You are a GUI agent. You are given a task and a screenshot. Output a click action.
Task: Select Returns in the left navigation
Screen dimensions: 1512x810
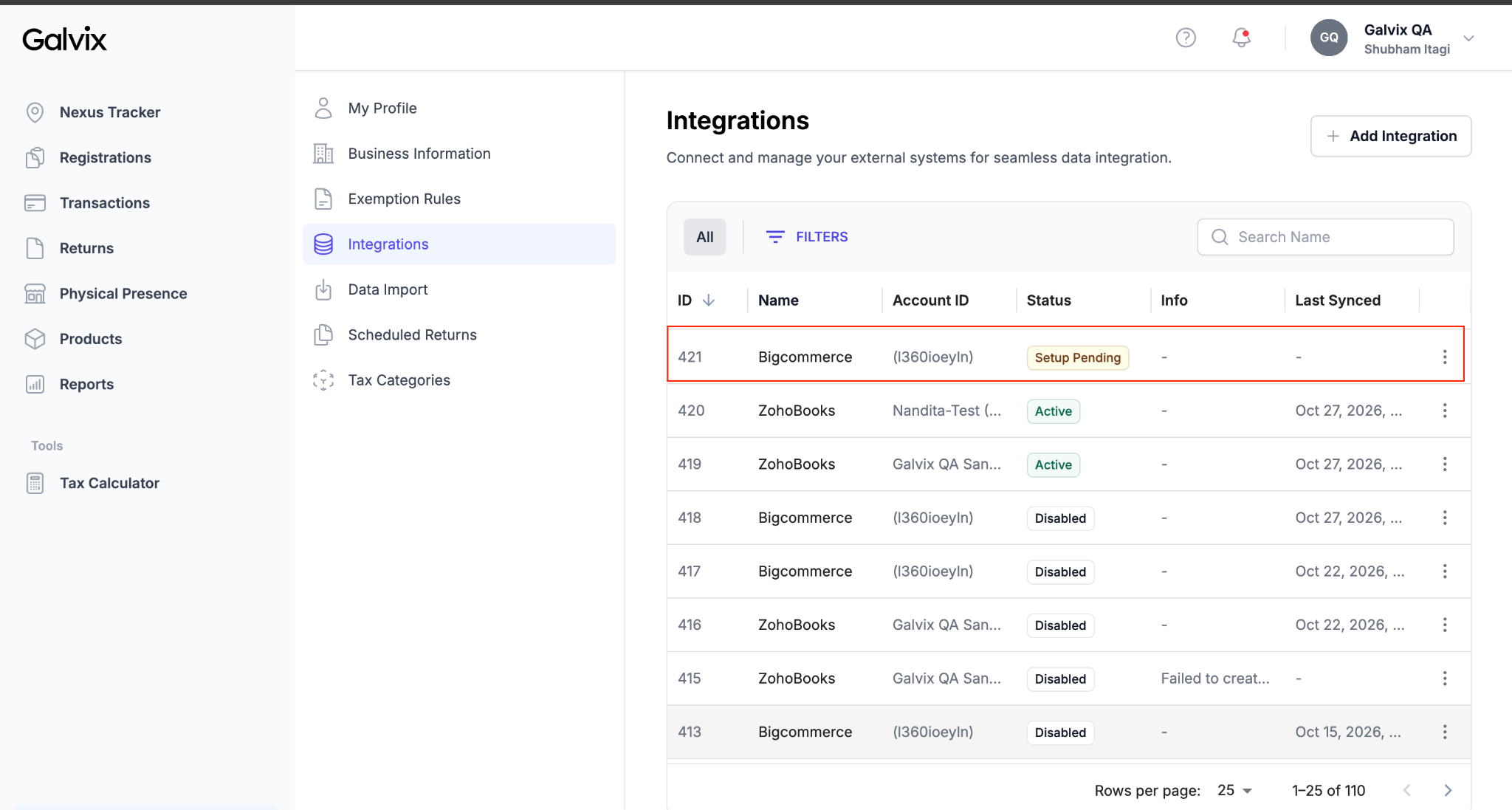pos(86,248)
